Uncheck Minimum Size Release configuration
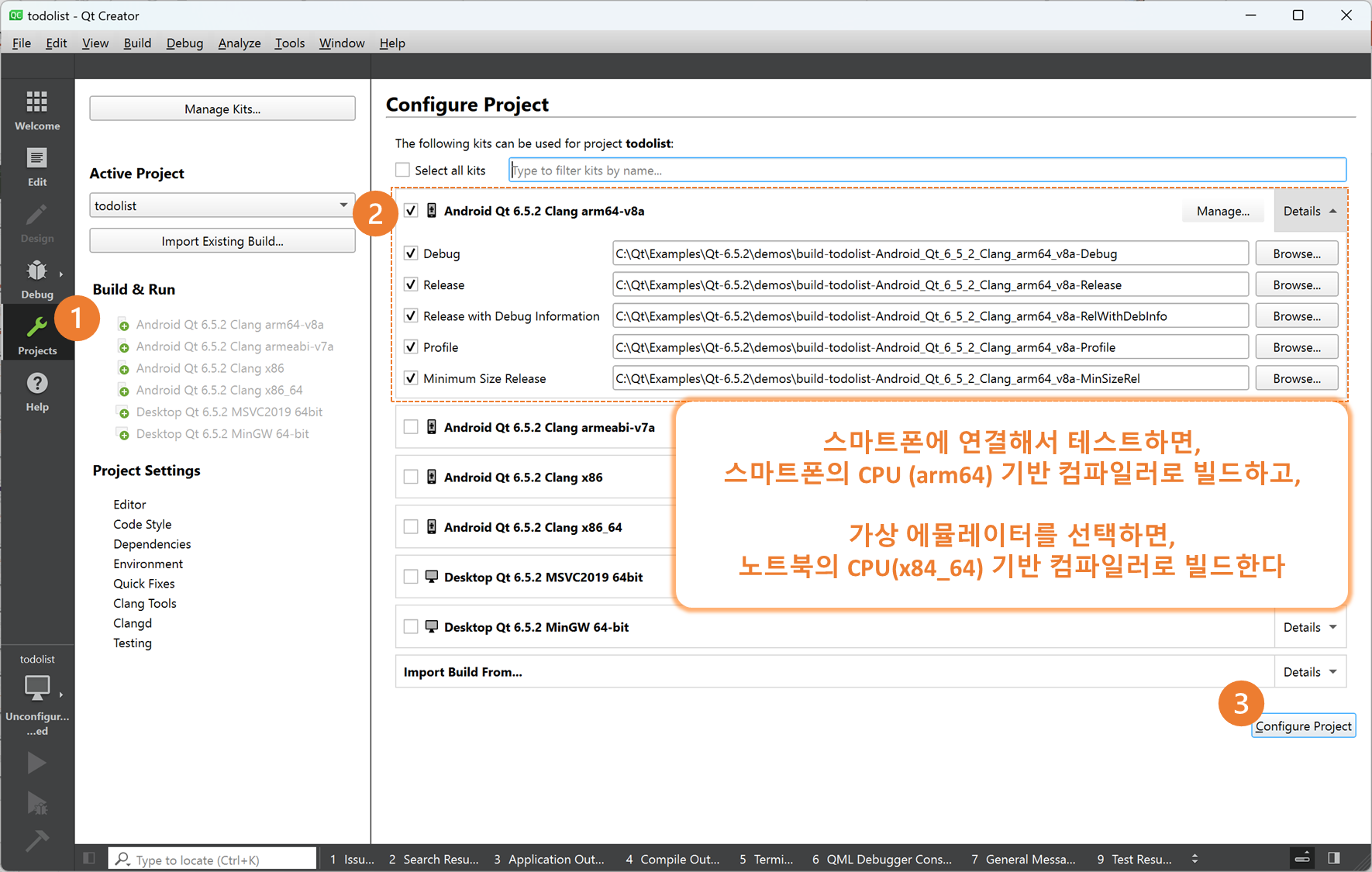Viewport: 1372px width, 872px height. (x=411, y=378)
